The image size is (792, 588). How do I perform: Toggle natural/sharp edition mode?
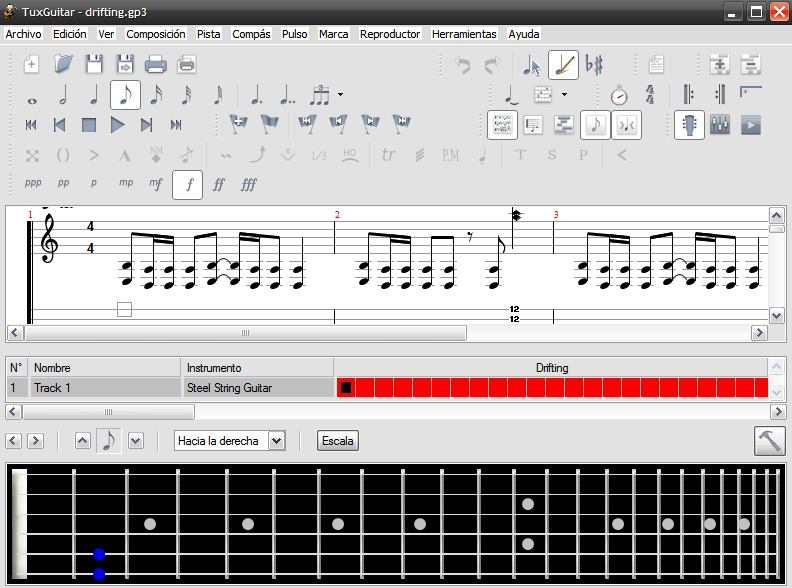click(x=595, y=65)
